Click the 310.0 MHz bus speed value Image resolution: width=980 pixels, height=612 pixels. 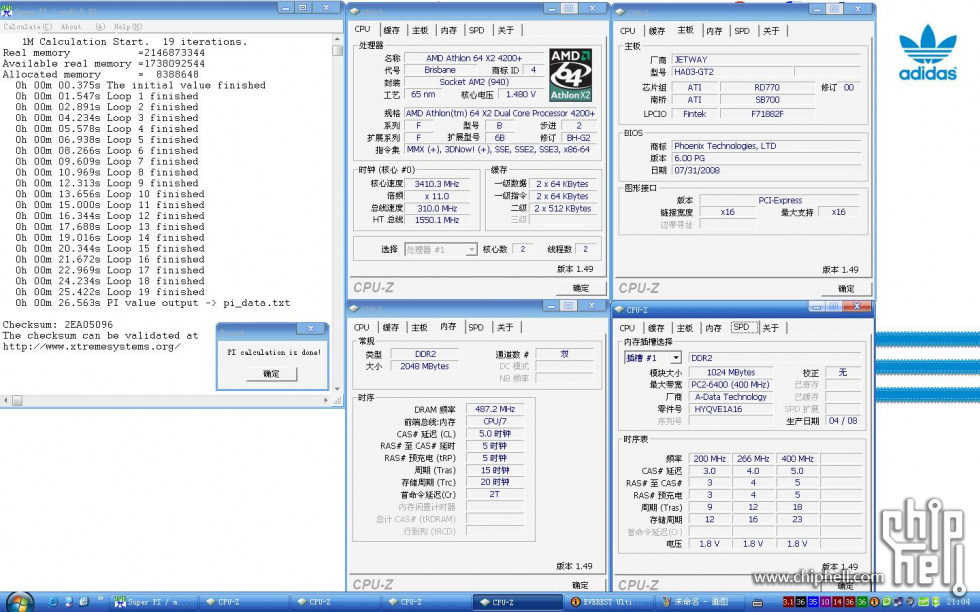436,208
